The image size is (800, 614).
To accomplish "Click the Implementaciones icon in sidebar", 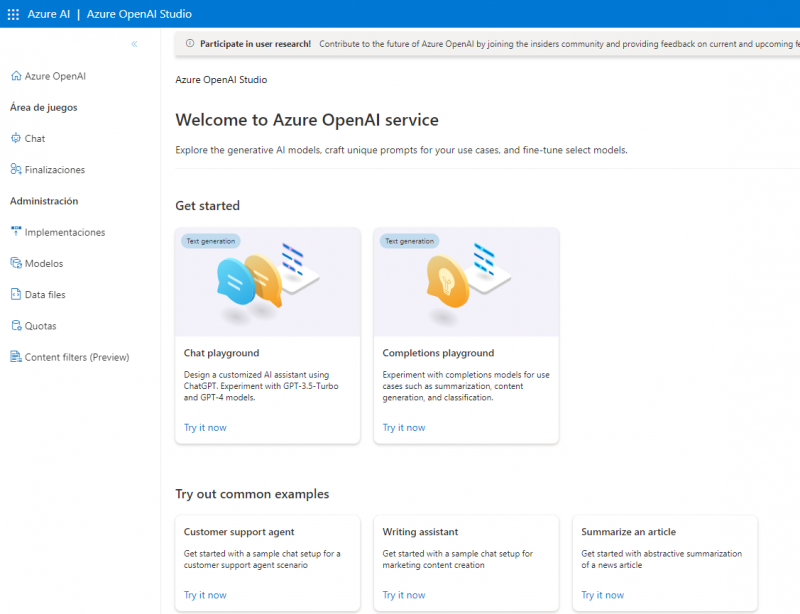I will click(x=16, y=232).
